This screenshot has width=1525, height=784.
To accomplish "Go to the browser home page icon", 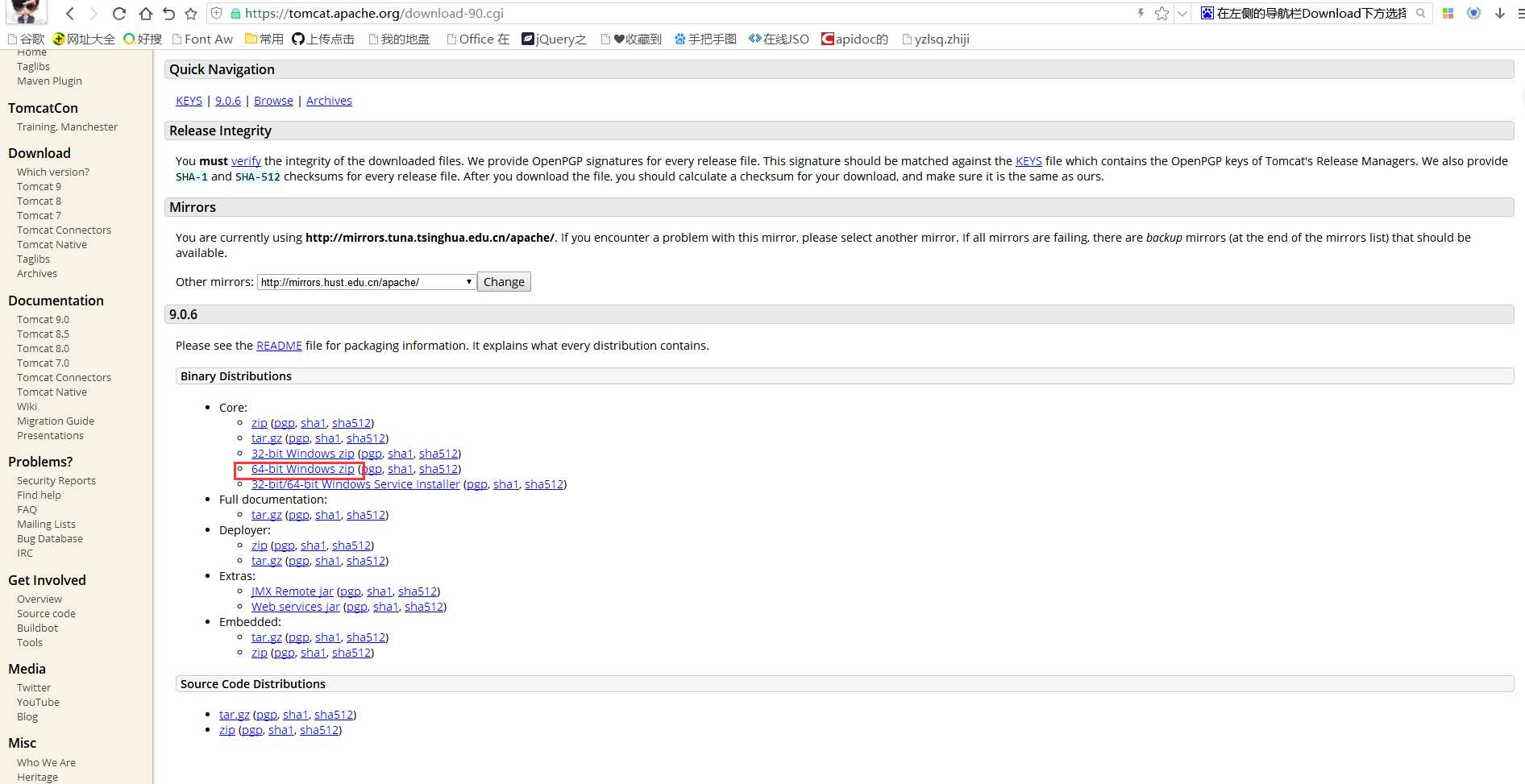I will 145,14.
